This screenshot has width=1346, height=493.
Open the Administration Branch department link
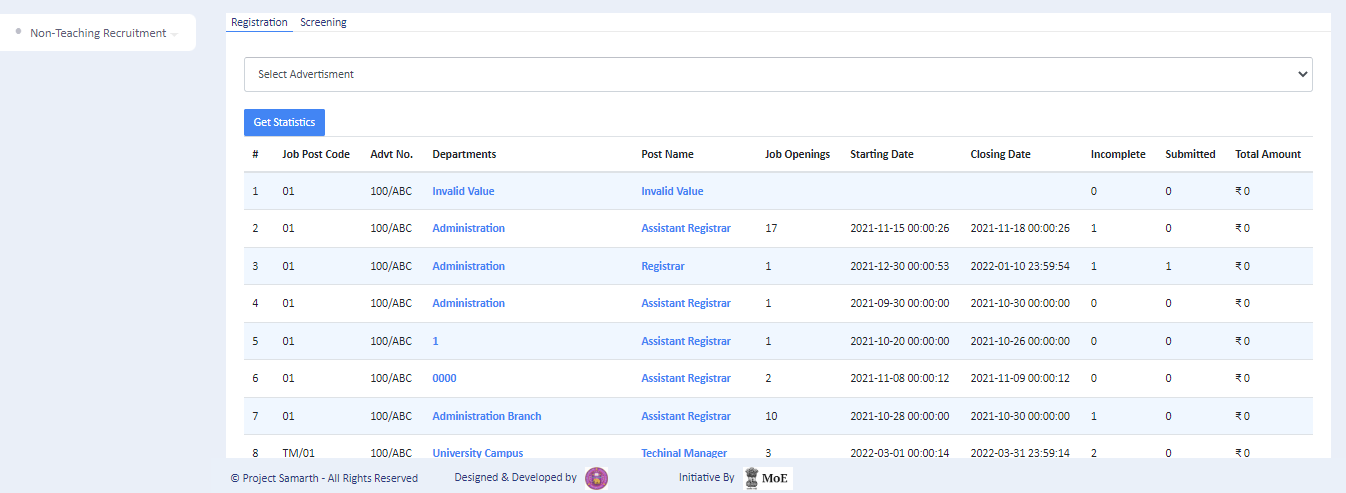pyautogui.click(x=487, y=416)
